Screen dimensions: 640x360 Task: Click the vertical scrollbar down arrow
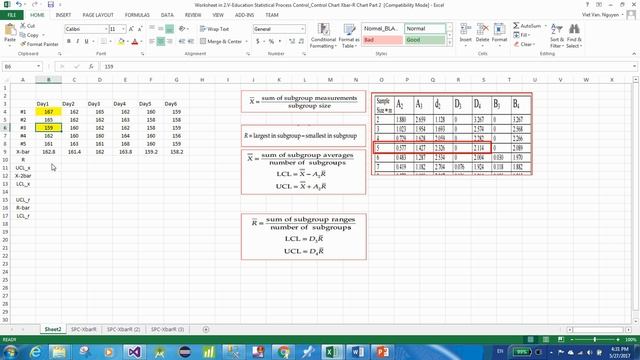click(x=636, y=322)
